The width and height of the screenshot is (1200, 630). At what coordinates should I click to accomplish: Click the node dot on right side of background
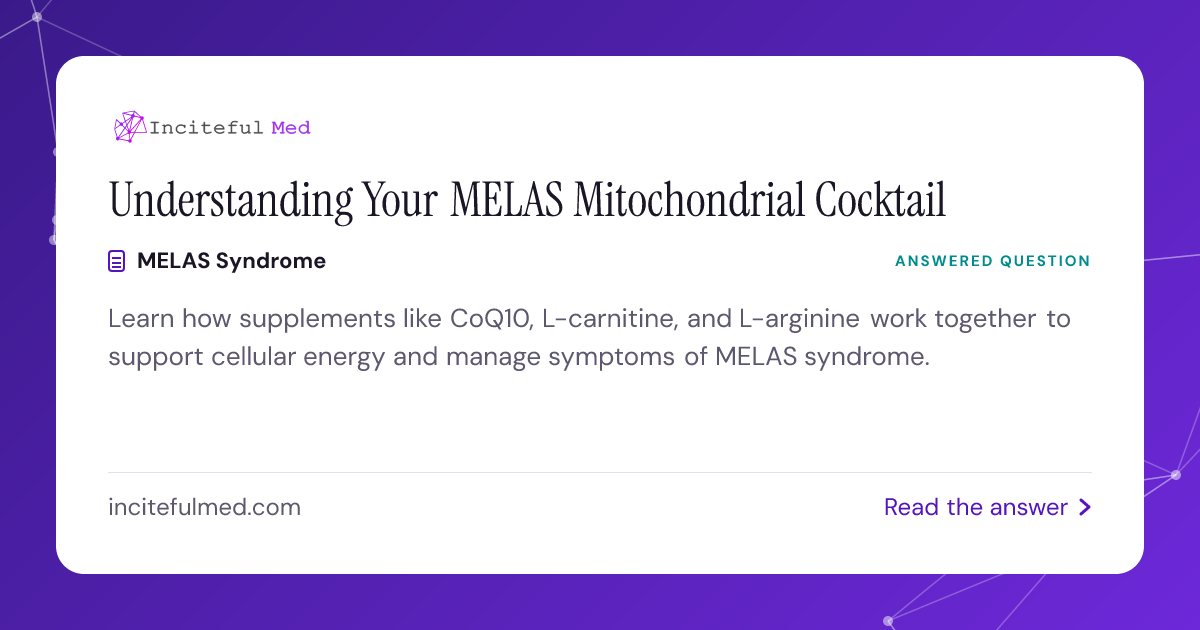pyautogui.click(x=1175, y=475)
